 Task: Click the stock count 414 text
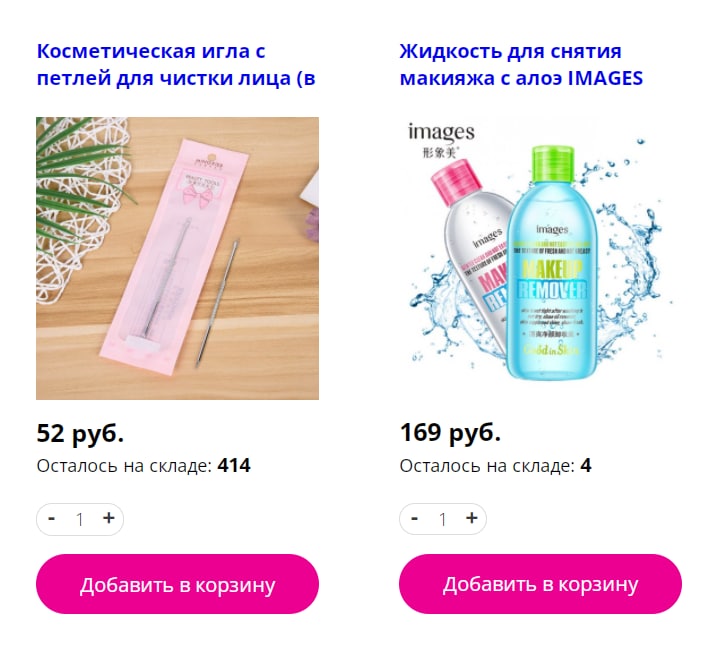(234, 466)
